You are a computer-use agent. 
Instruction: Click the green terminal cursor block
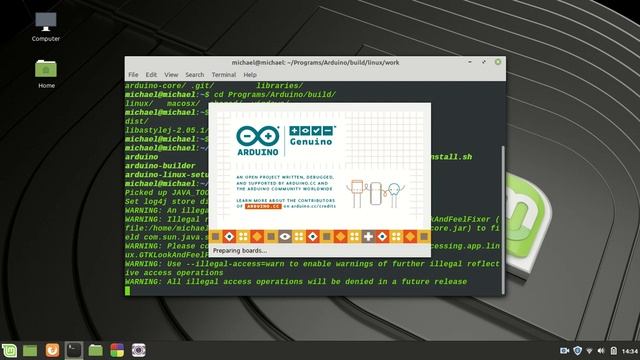point(128,291)
